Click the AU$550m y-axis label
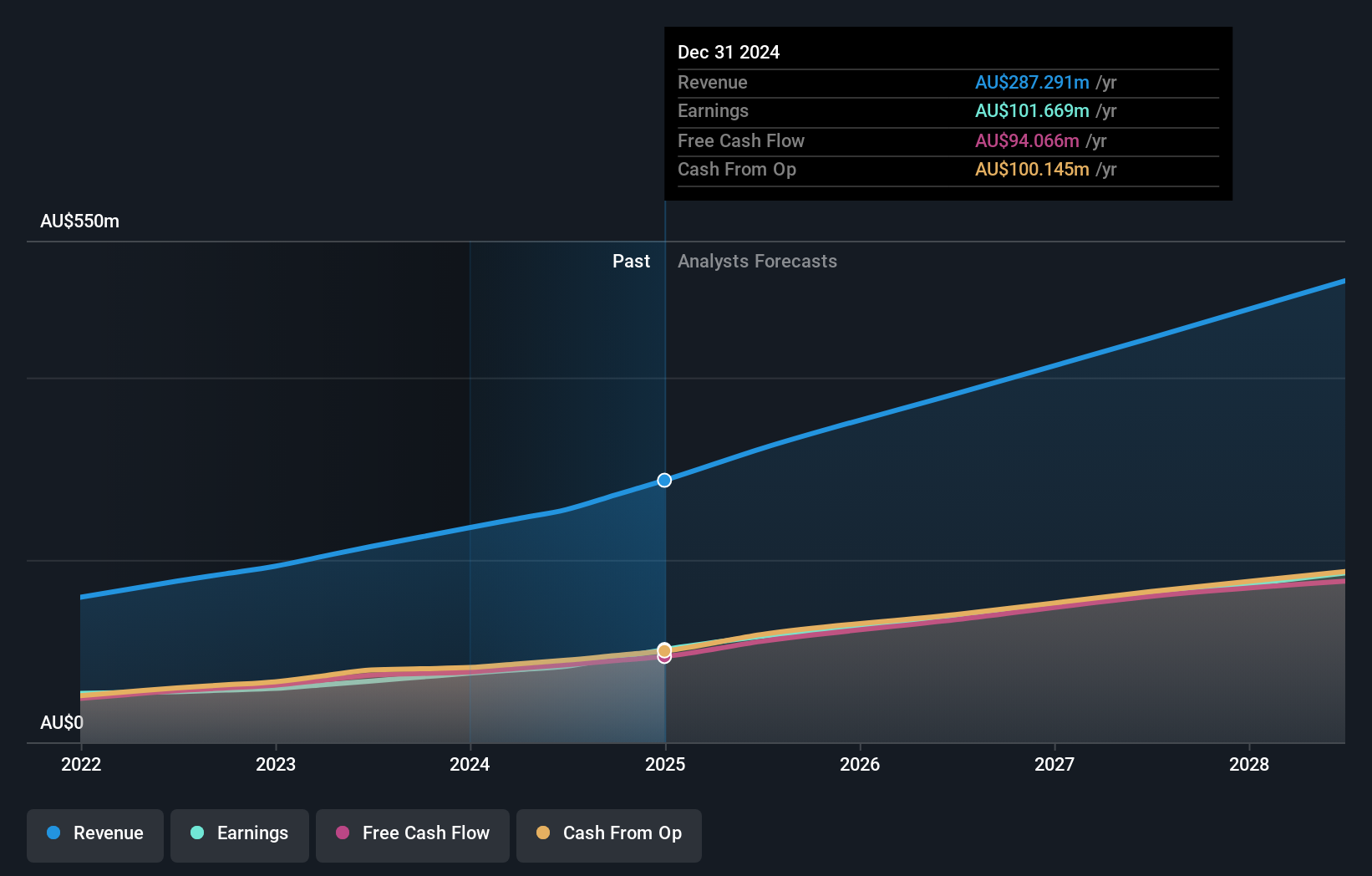The image size is (1372, 876). click(80, 222)
